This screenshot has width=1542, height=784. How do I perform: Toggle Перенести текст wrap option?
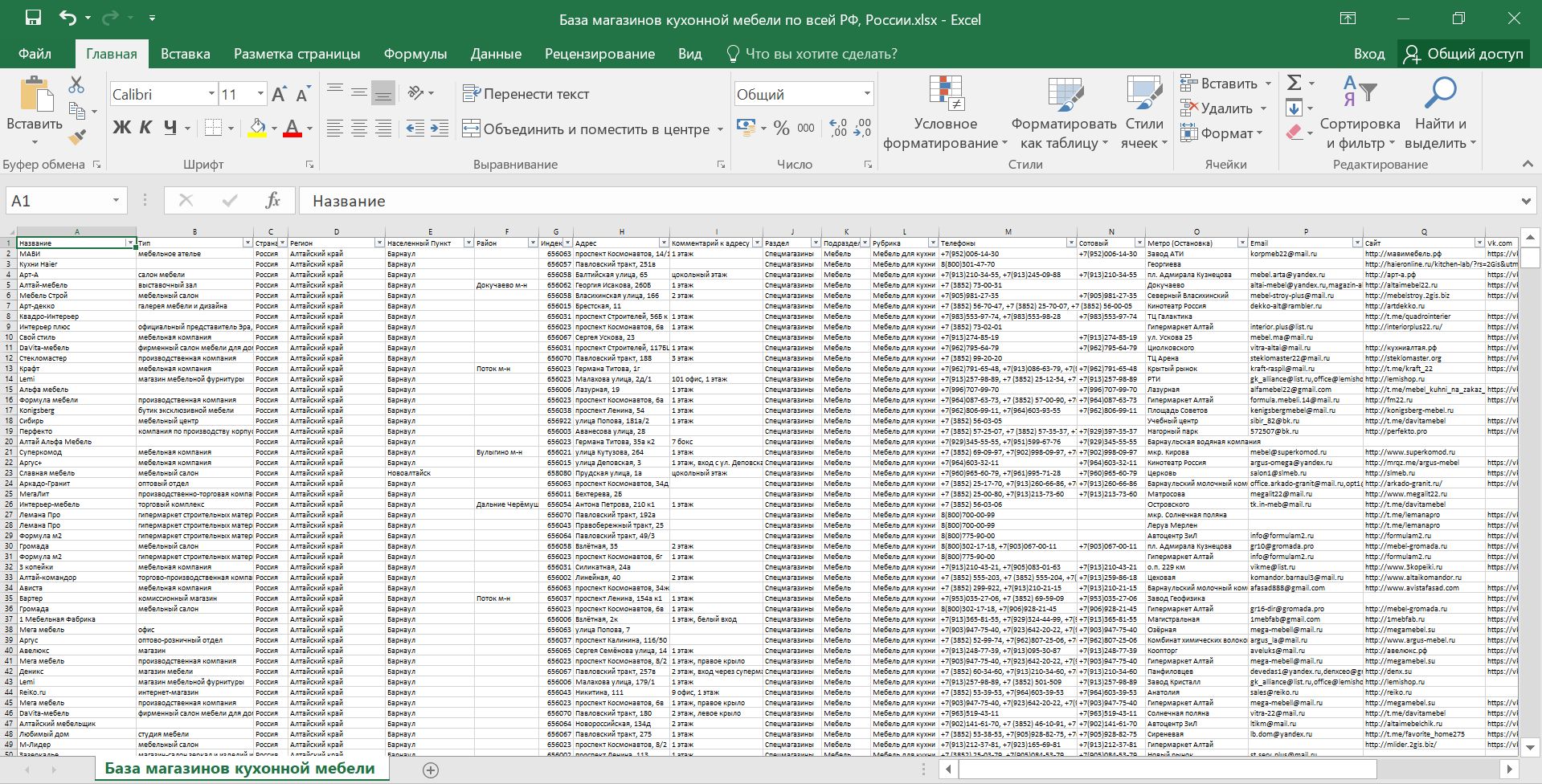coord(526,94)
